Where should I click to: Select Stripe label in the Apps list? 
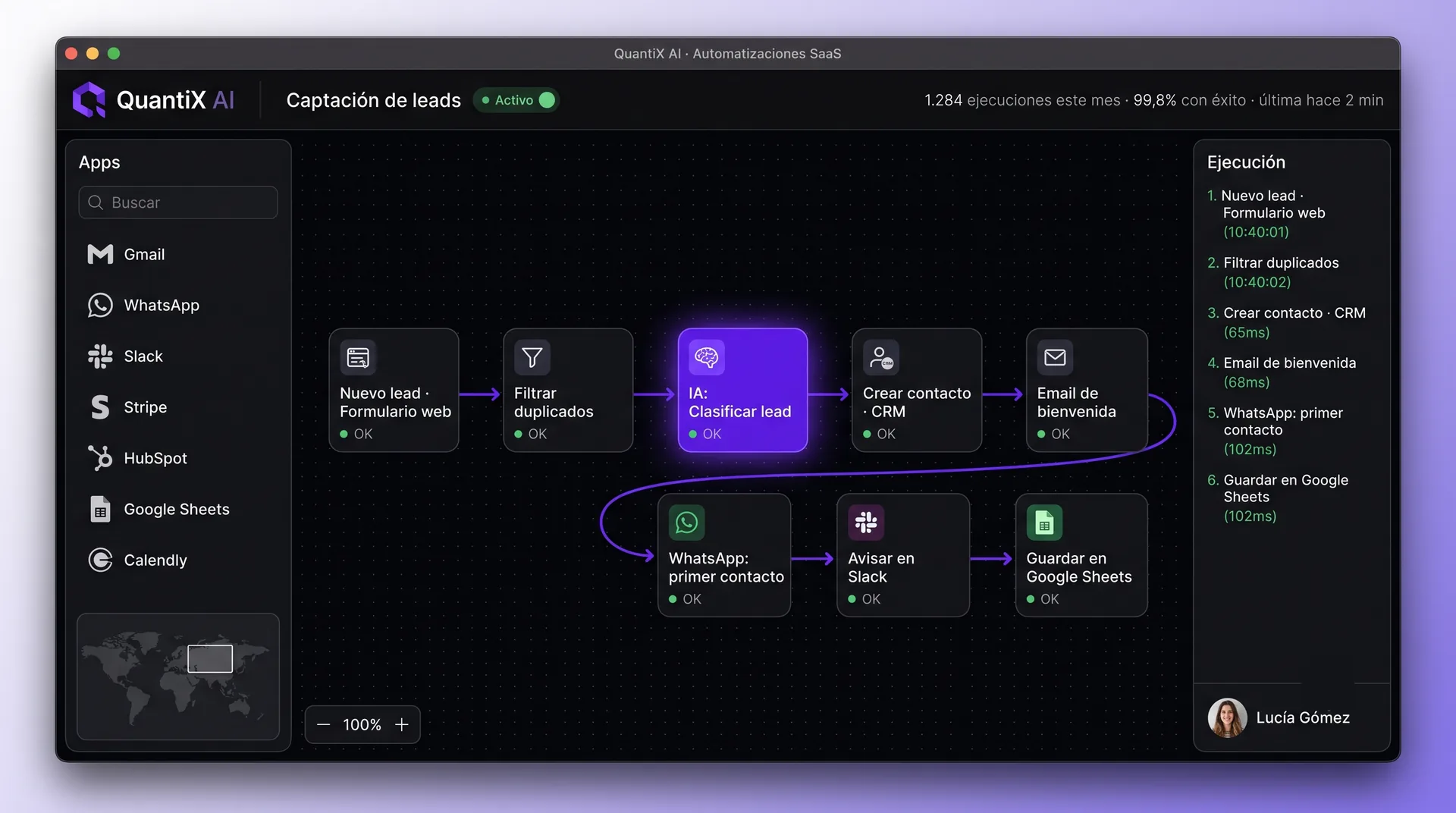[146, 407]
